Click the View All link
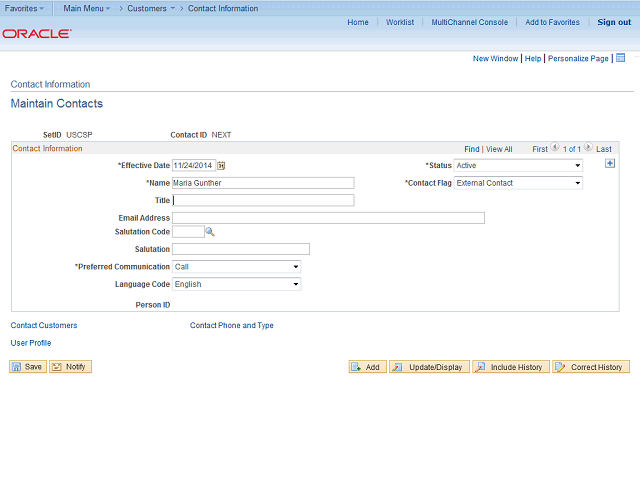This screenshot has height=480, width=640. (x=499, y=149)
